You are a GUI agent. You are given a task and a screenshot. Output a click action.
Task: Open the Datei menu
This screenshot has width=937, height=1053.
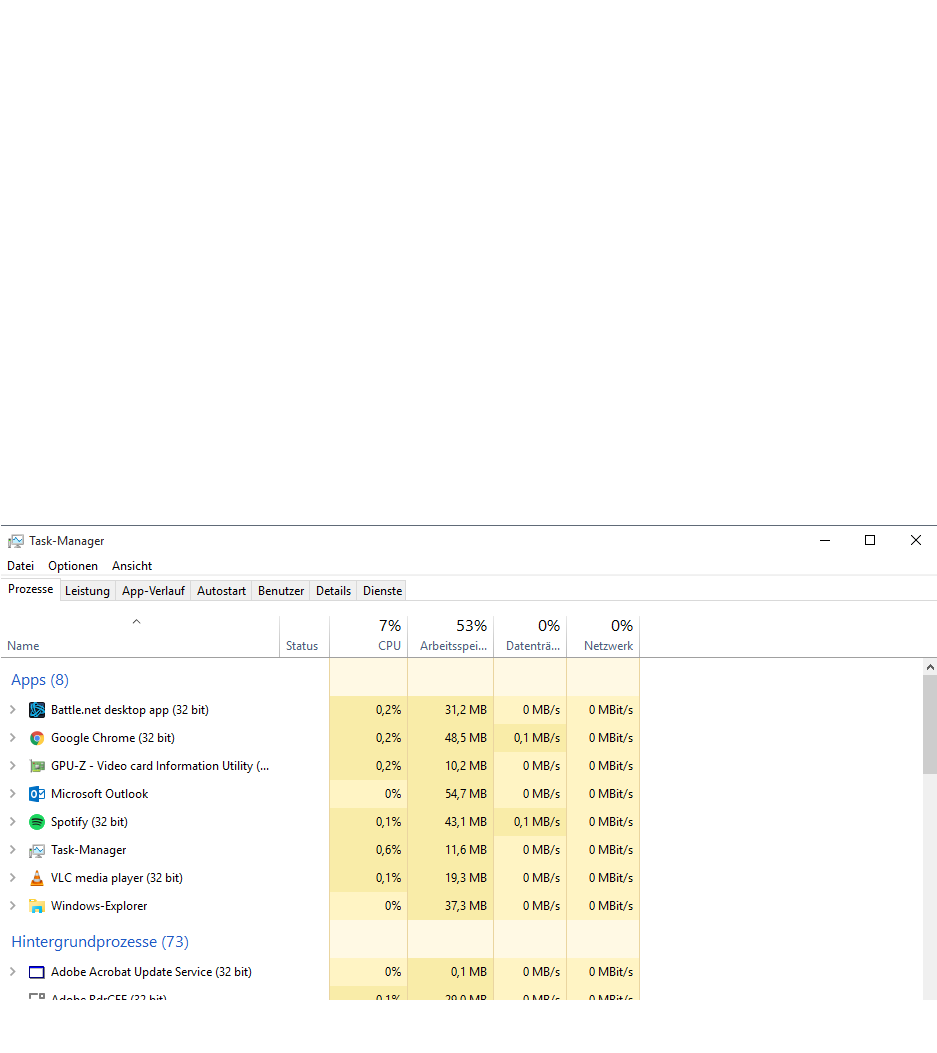point(21,566)
